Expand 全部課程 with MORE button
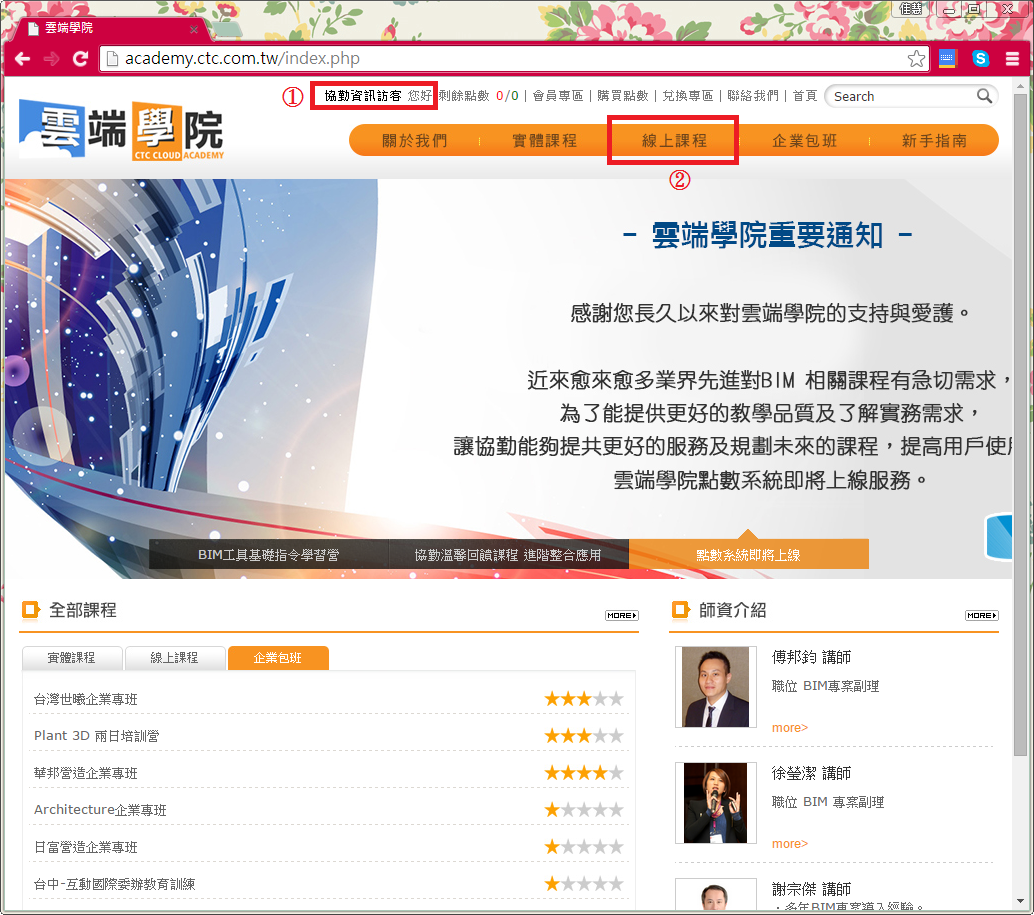The height and width of the screenshot is (915, 1034). 621,615
